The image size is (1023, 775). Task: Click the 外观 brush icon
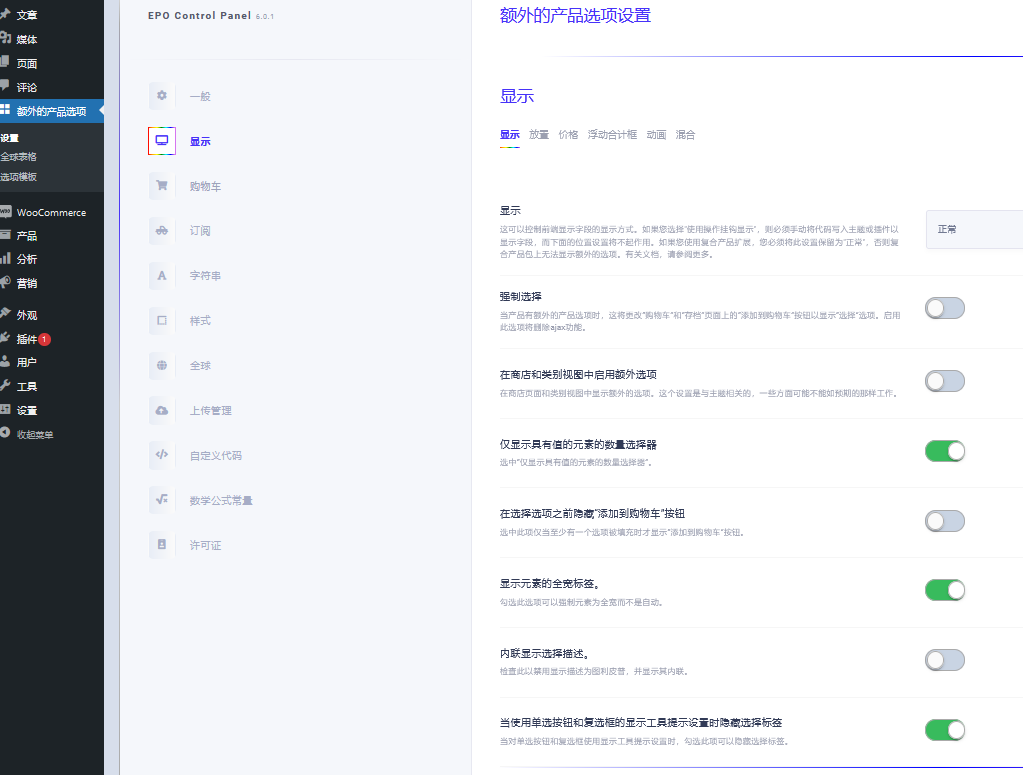click(5, 314)
